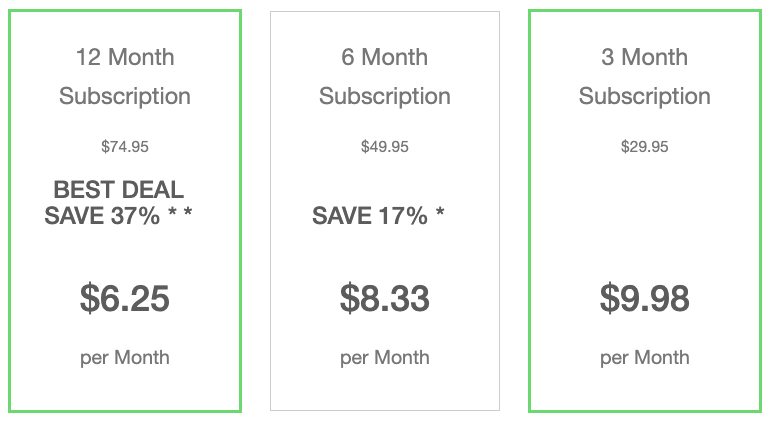Click BEST DEAL SAVE 37% label
This screenshot has width=767, height=421.
click(x=118, y=202)
